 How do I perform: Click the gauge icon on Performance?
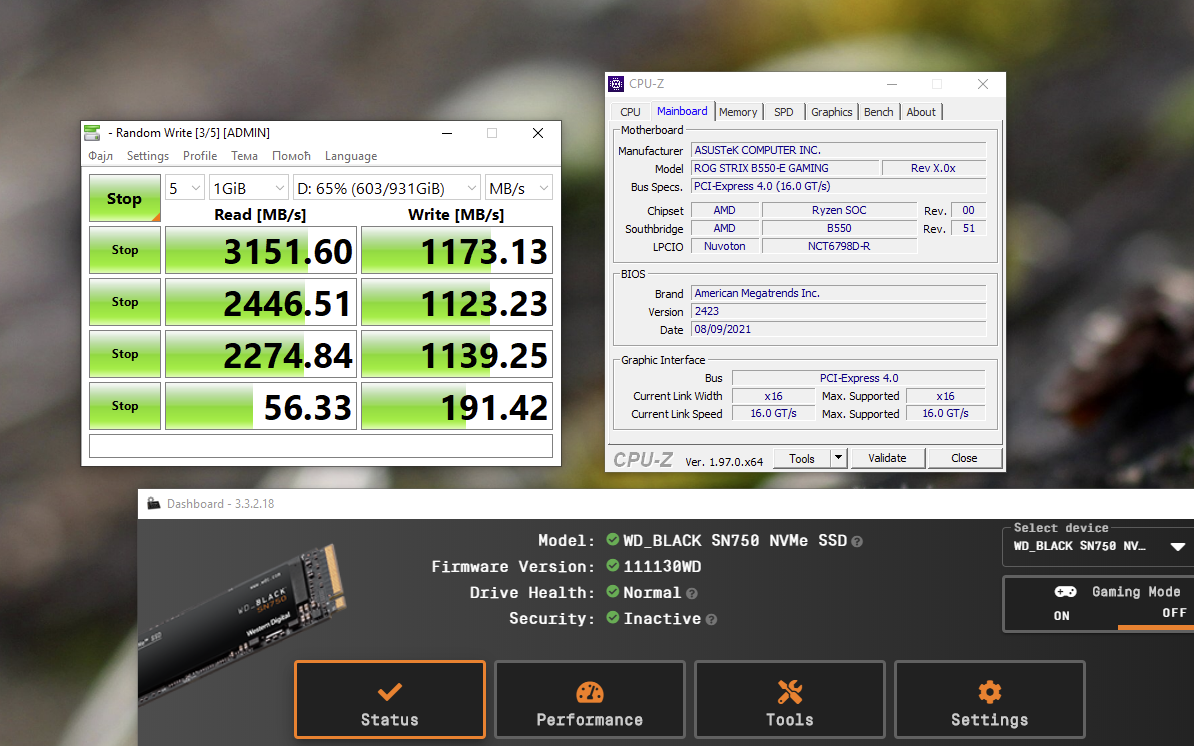(x=589, y=691)
